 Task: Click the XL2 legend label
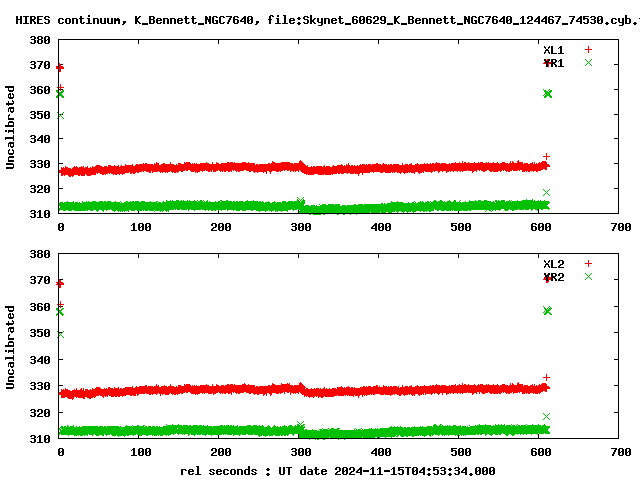click(x=553, y=264)
